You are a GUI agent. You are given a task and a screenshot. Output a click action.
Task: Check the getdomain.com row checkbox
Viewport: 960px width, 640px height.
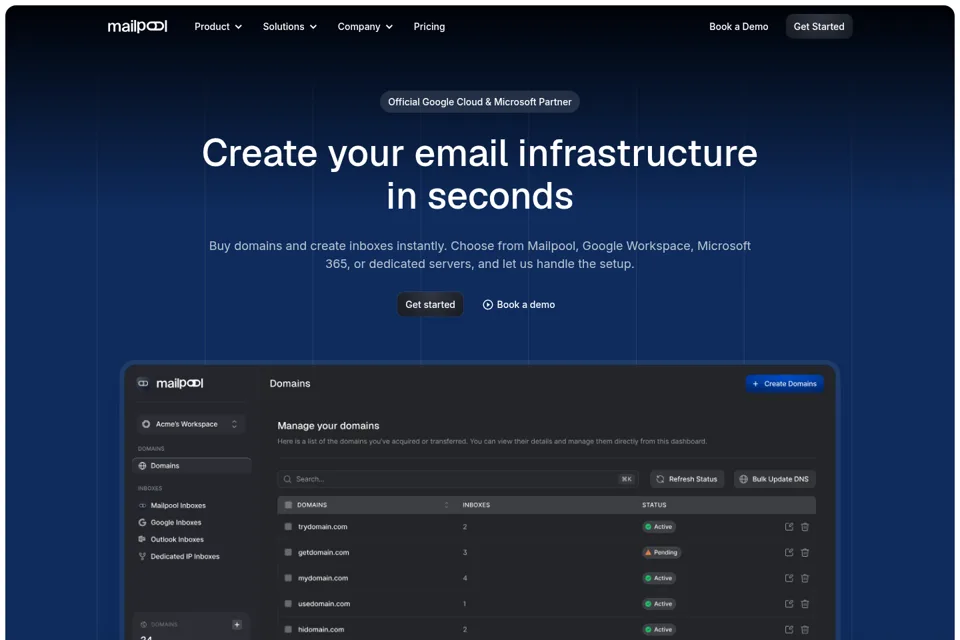tap(288, 552)
